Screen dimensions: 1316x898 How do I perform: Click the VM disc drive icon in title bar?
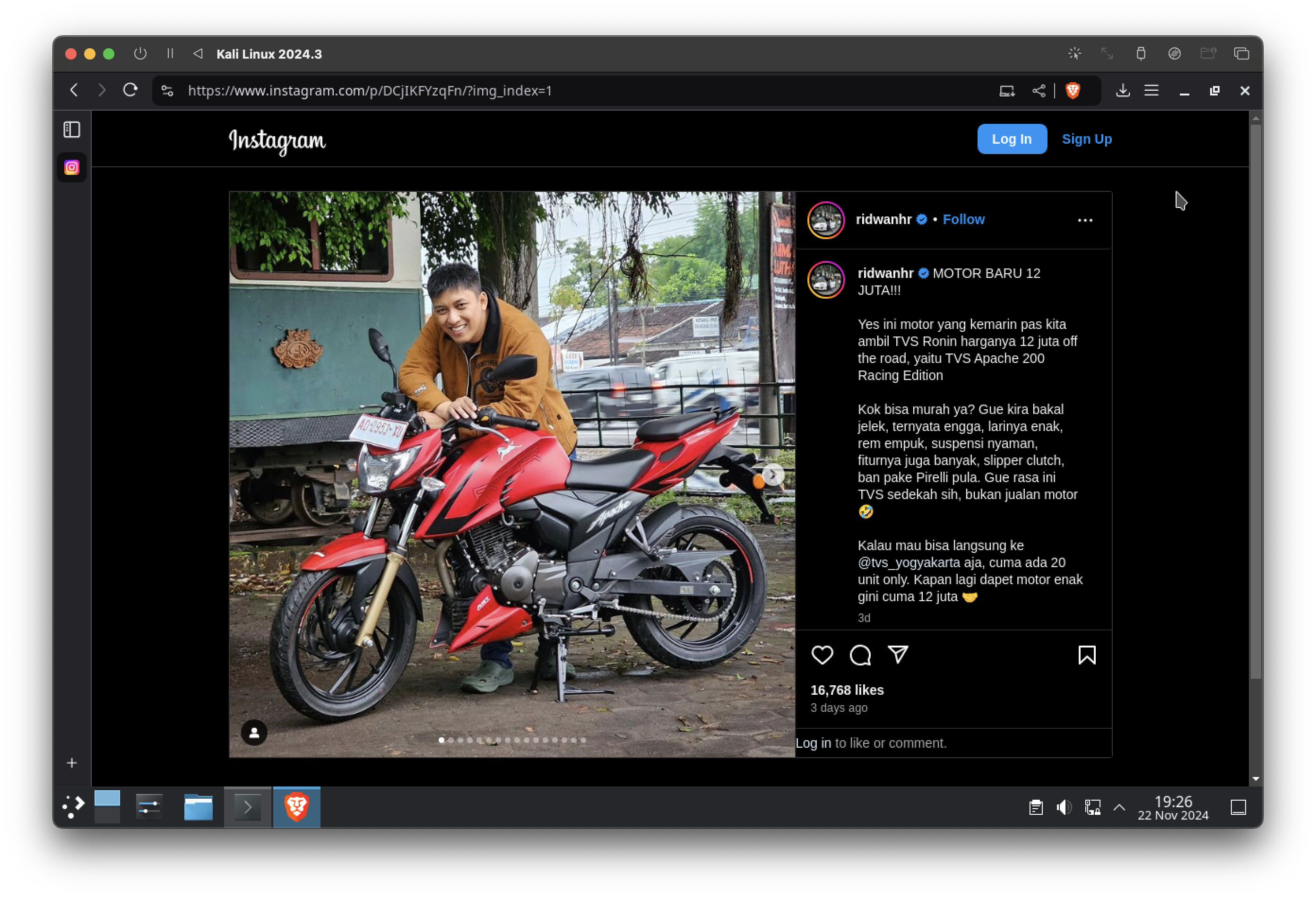(1174, 54)
